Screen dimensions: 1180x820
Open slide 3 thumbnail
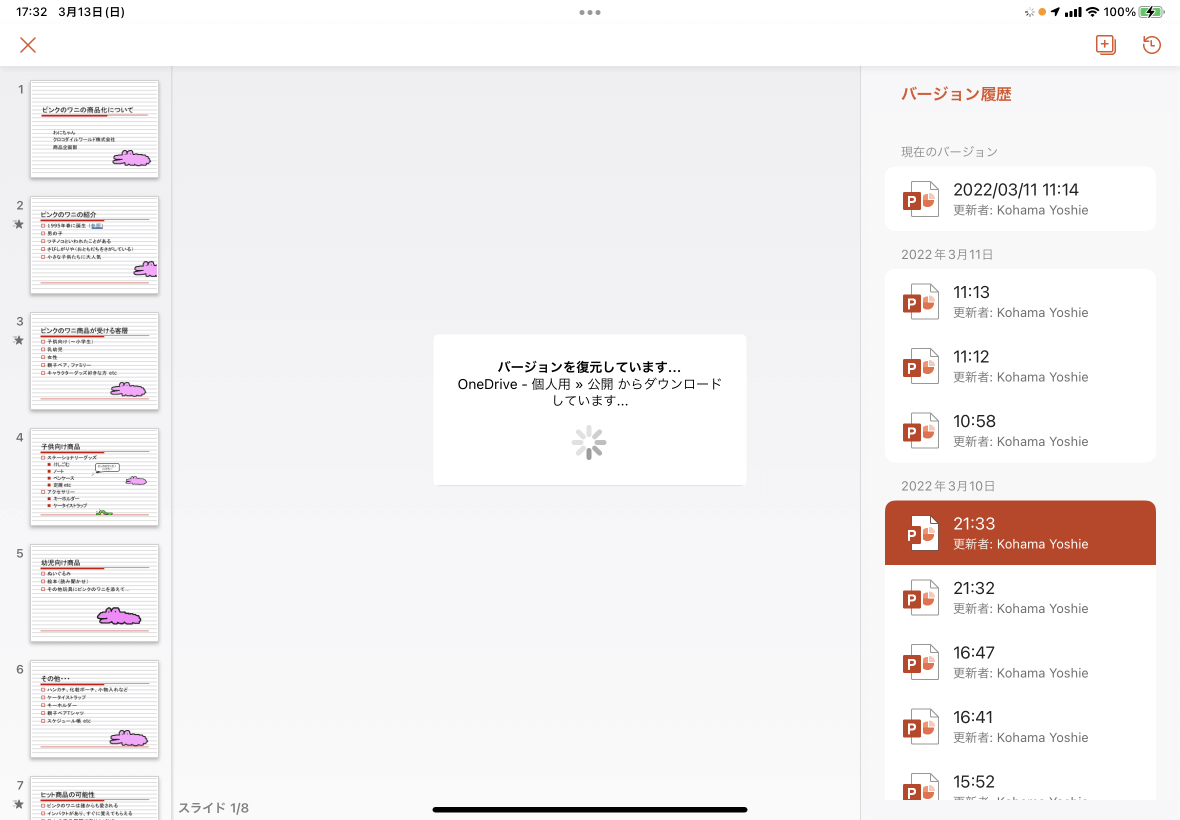tap(94, 361)
